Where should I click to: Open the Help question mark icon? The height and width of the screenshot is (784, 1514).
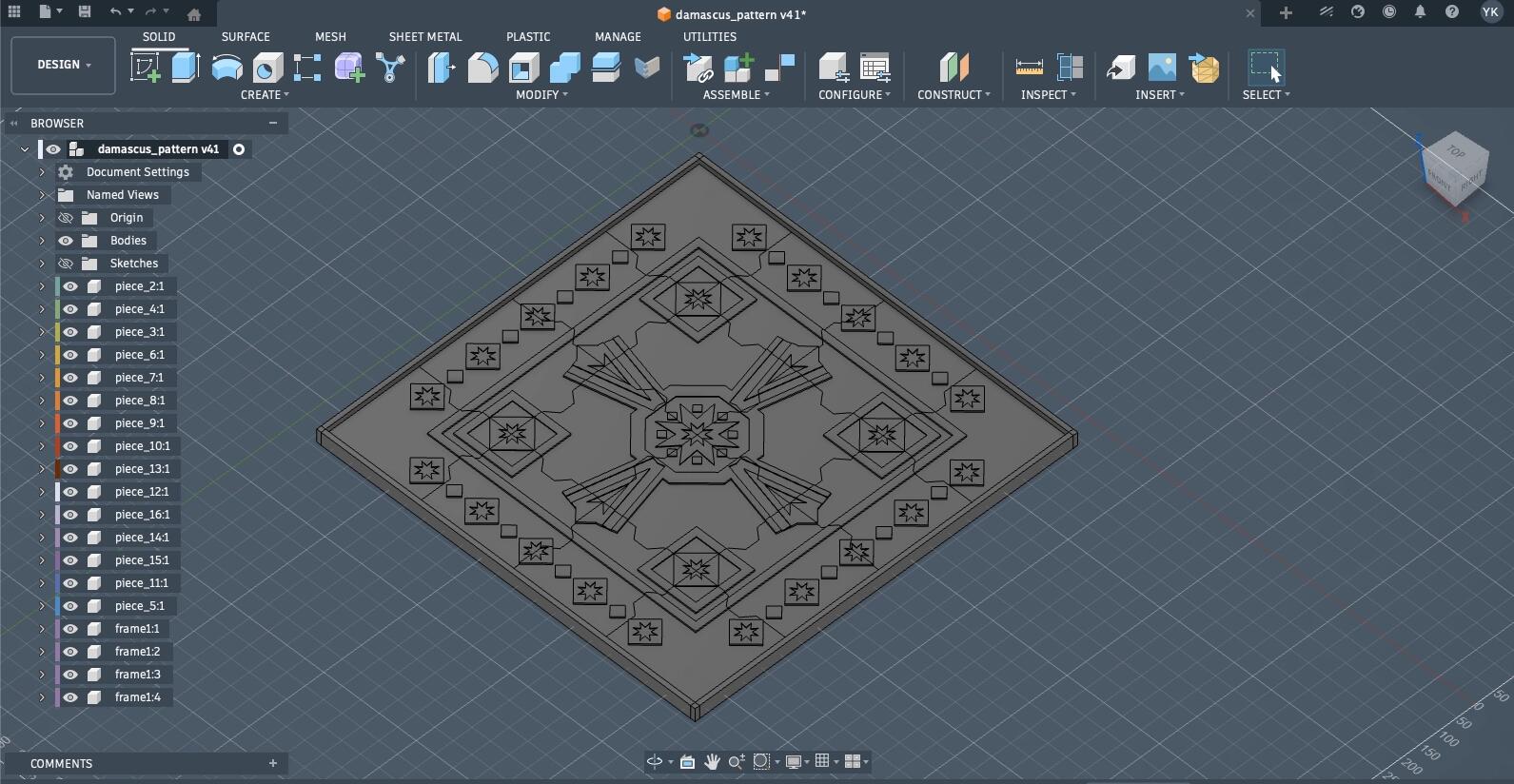pos(1451,12)
